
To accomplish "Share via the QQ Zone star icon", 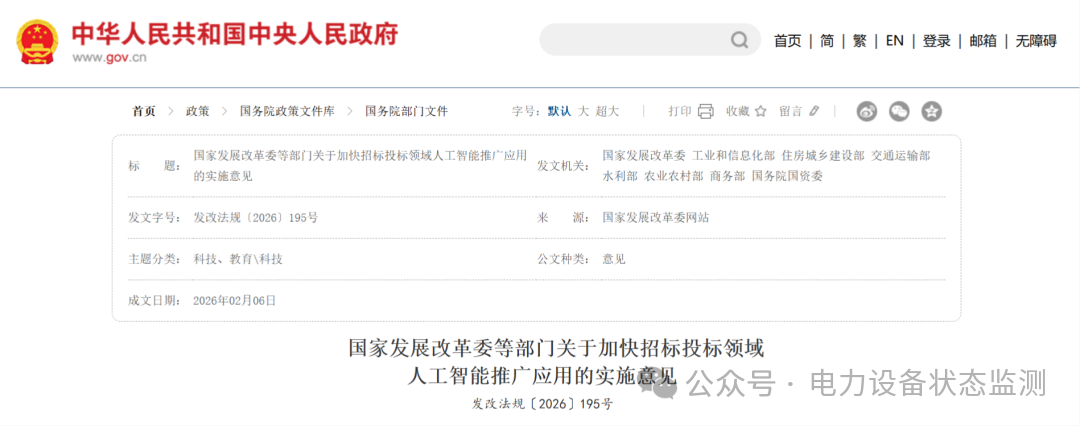I will tap(931, 111).
